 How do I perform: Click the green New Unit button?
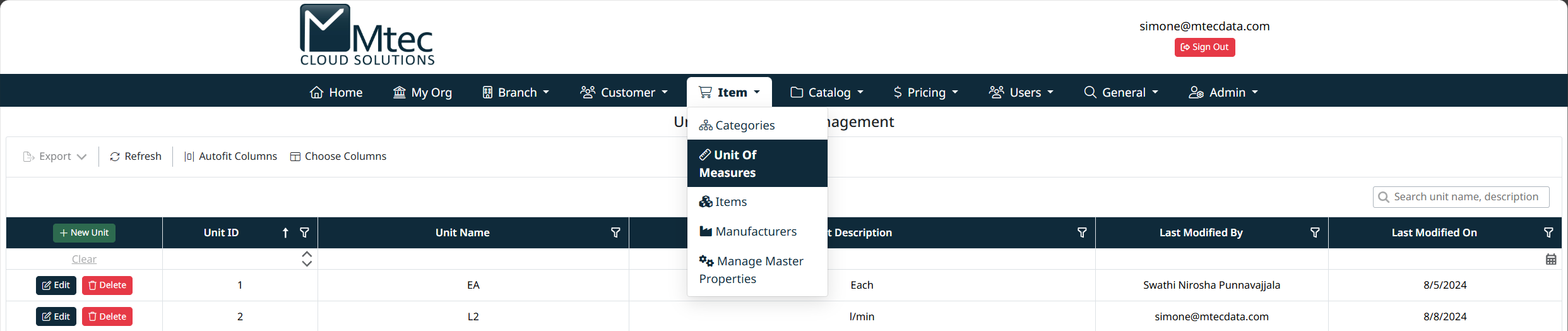click(x=84, y=232)
